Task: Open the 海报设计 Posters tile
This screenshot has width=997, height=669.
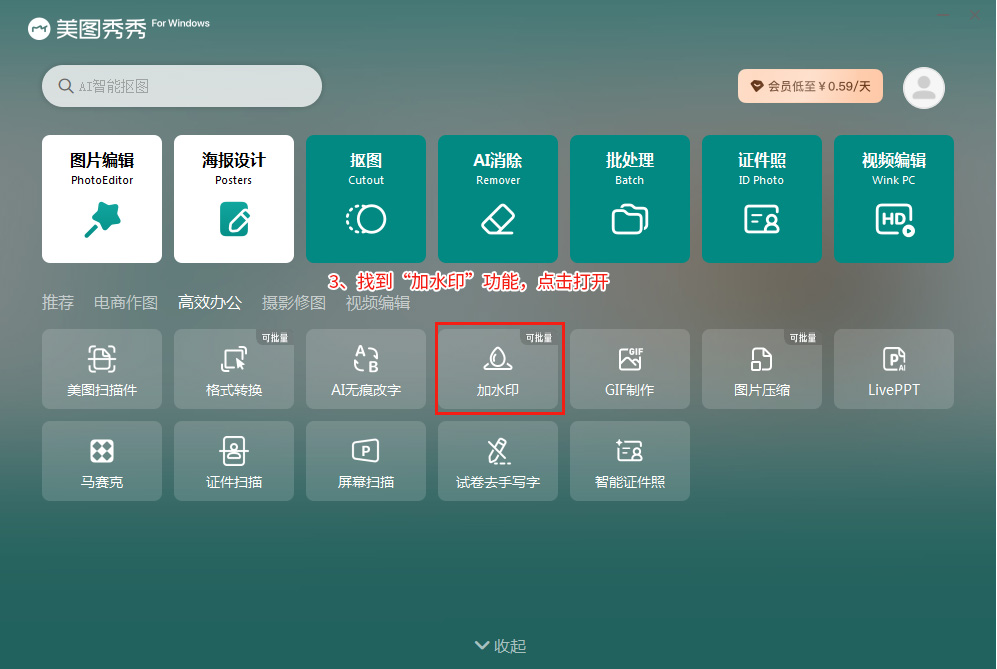Action: (234, 198)
